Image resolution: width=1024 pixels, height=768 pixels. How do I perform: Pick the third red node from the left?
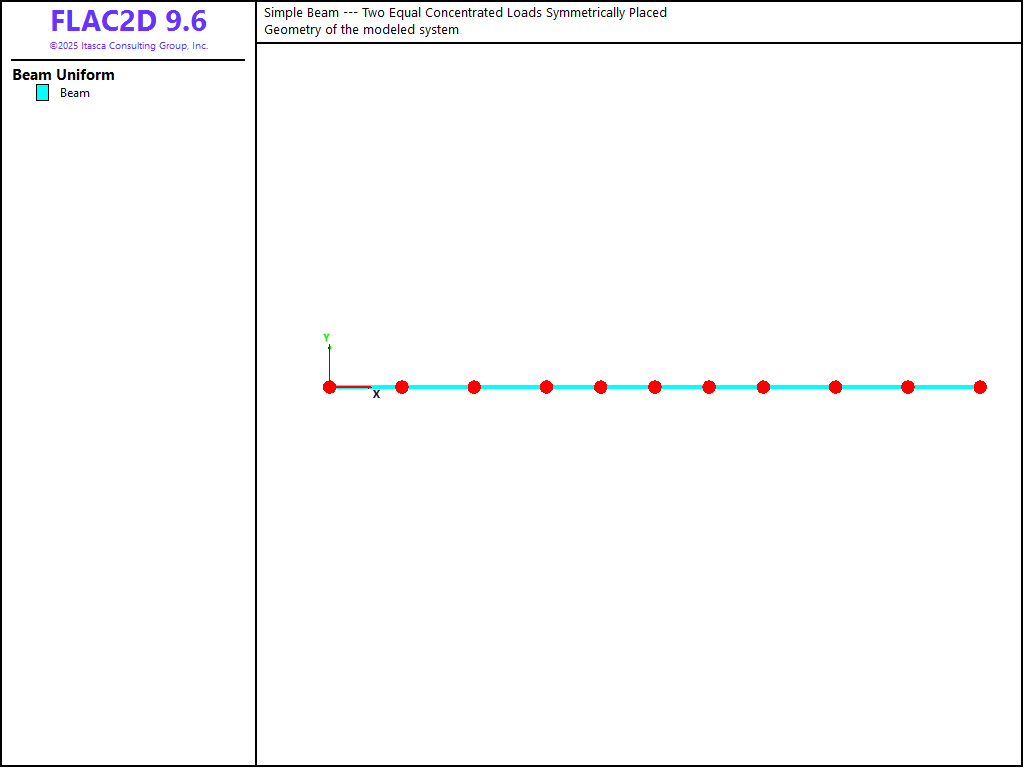click(x=474, y=387)
